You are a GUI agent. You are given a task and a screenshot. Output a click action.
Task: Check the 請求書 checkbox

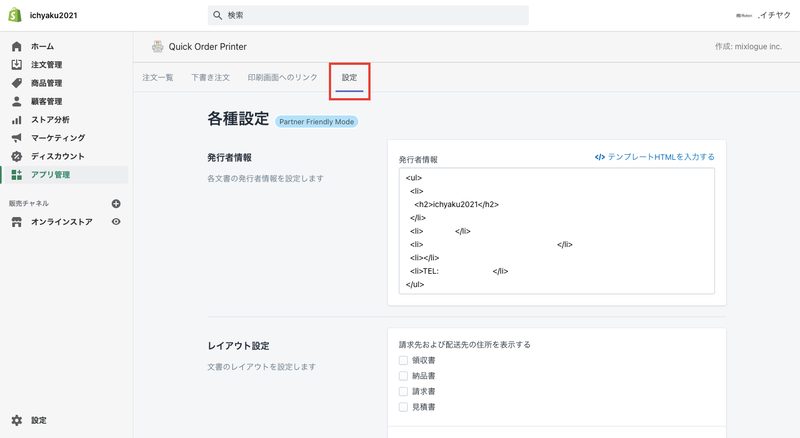click(x=403, y=392)
